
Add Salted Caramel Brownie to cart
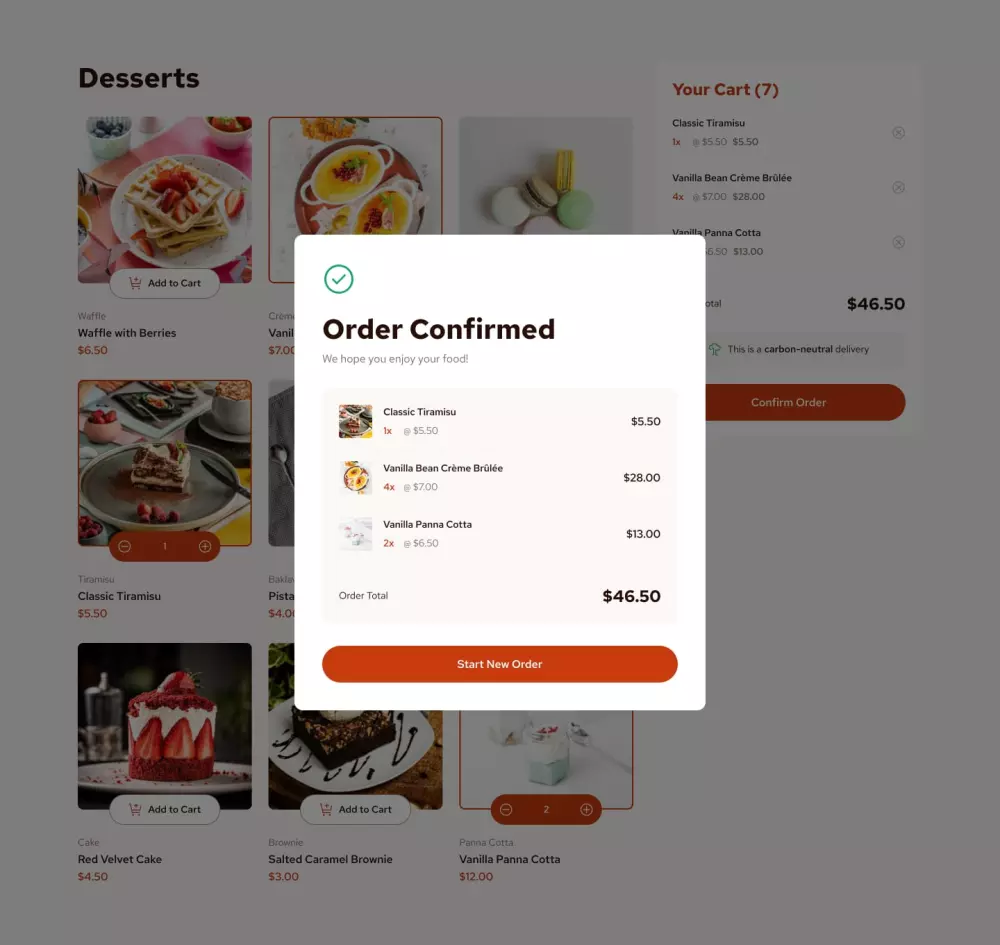pyautogui.click(x=355, y=809)
